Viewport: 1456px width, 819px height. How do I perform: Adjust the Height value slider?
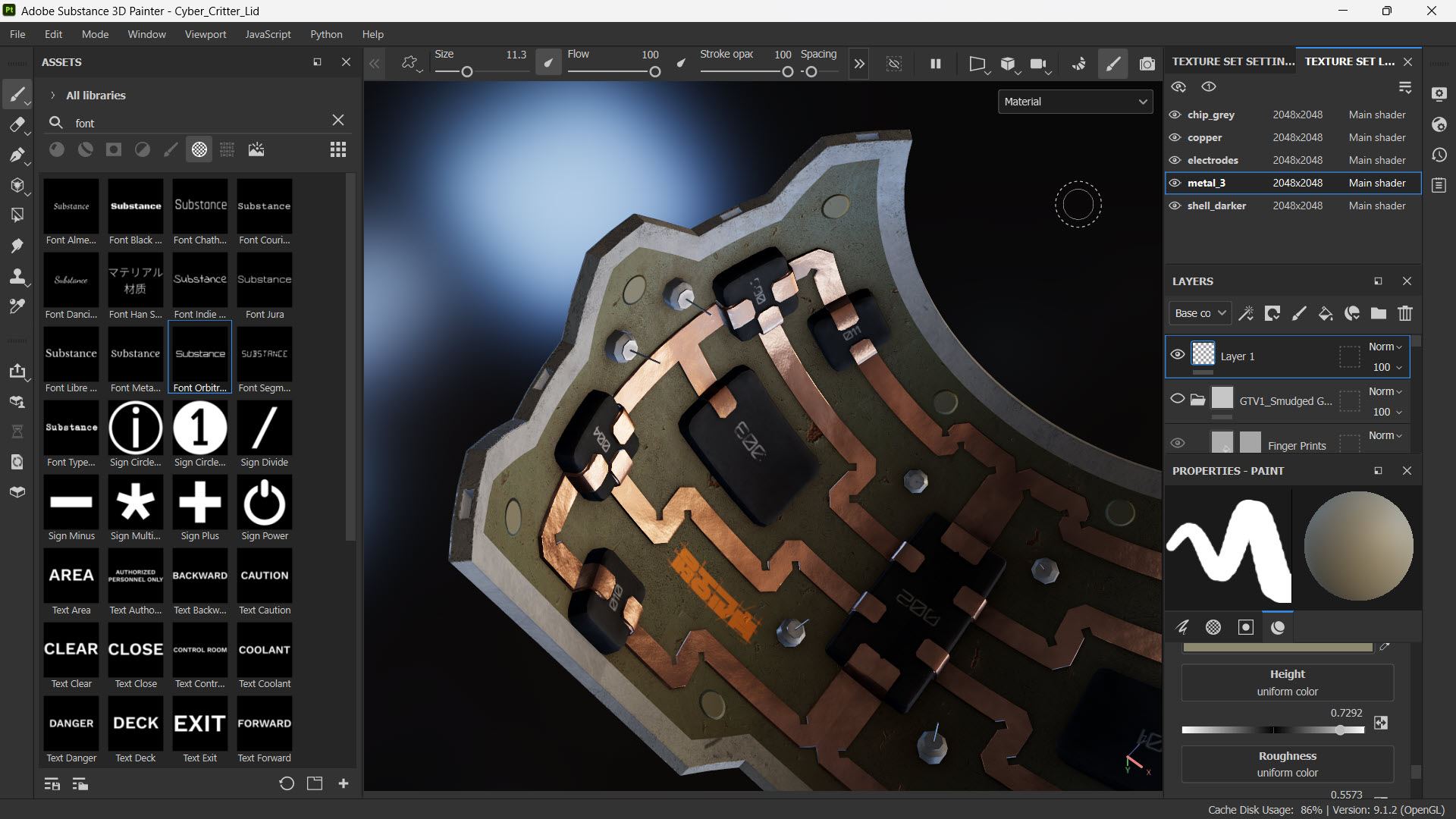point(1340,730)
